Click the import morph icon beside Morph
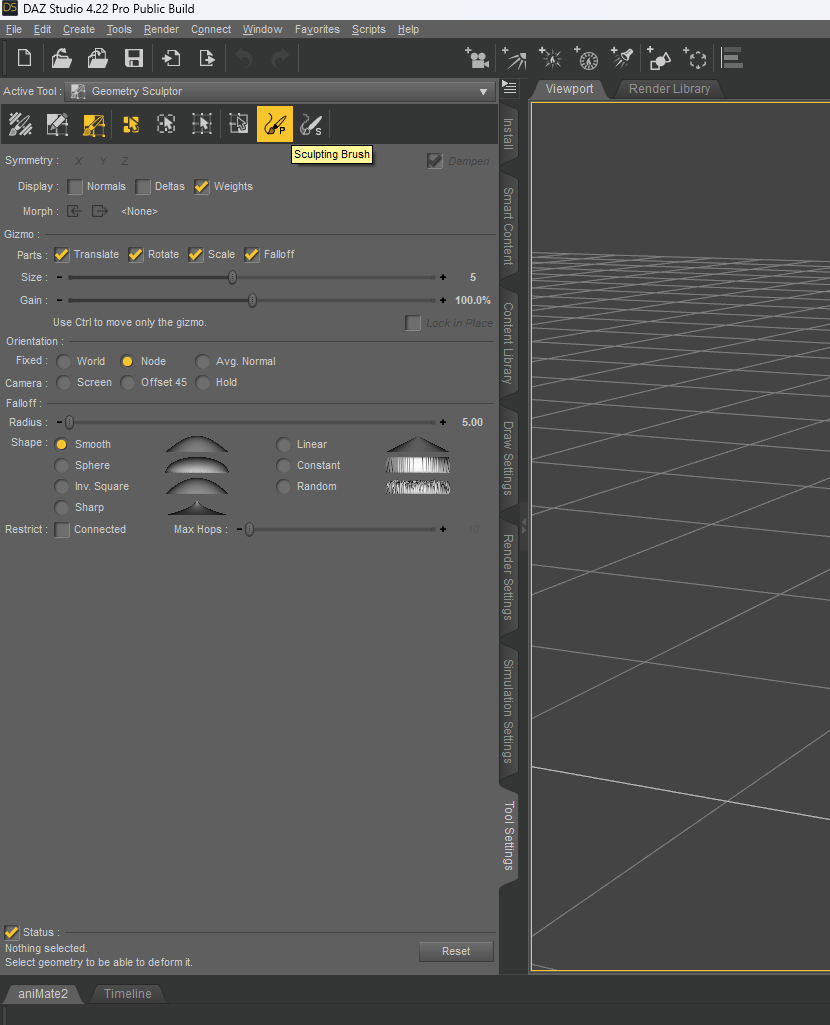 click(x=74, y=211)
